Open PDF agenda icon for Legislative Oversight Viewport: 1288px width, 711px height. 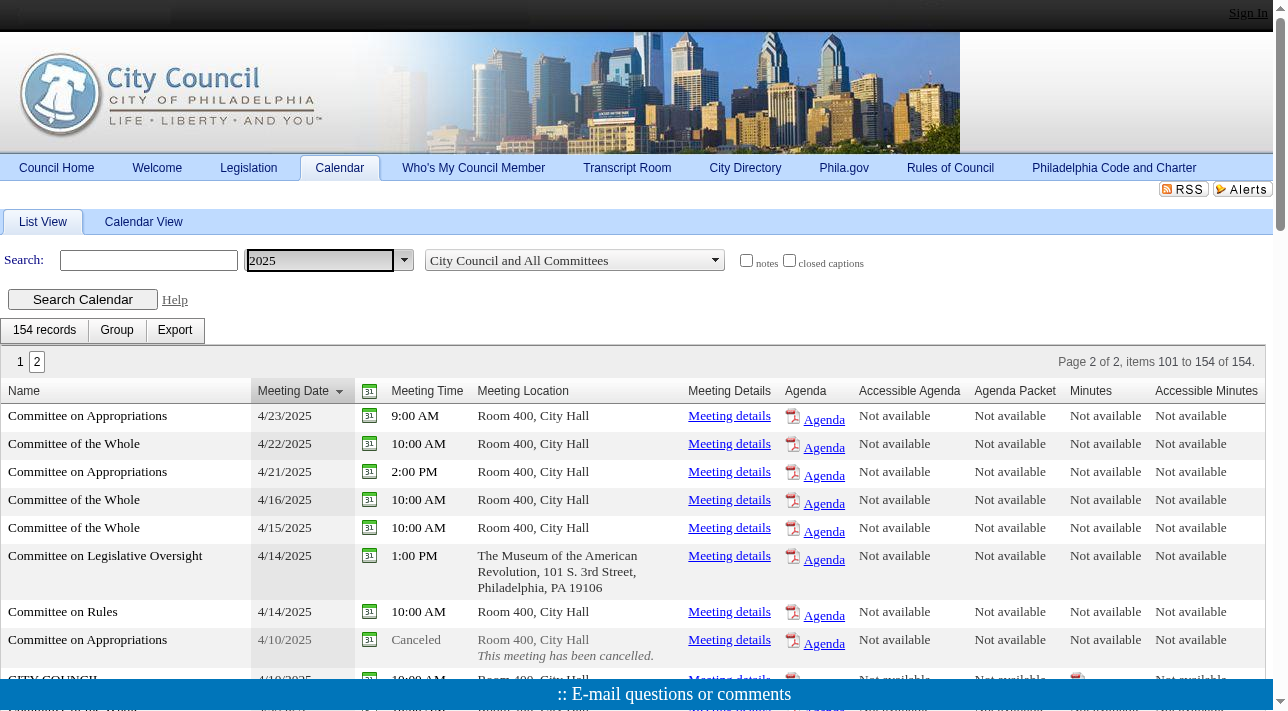[793, 557]
